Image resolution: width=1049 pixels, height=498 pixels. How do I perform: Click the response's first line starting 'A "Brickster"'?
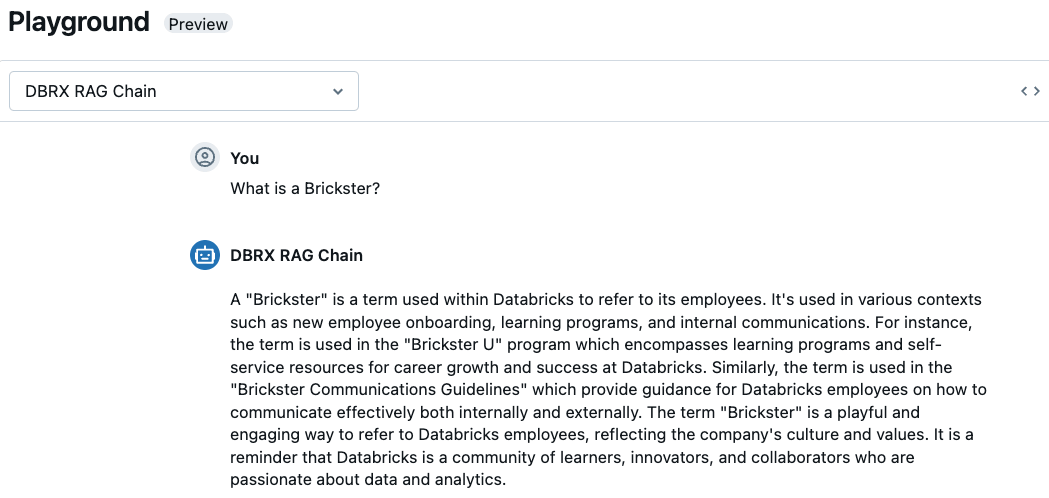[605, 299]
